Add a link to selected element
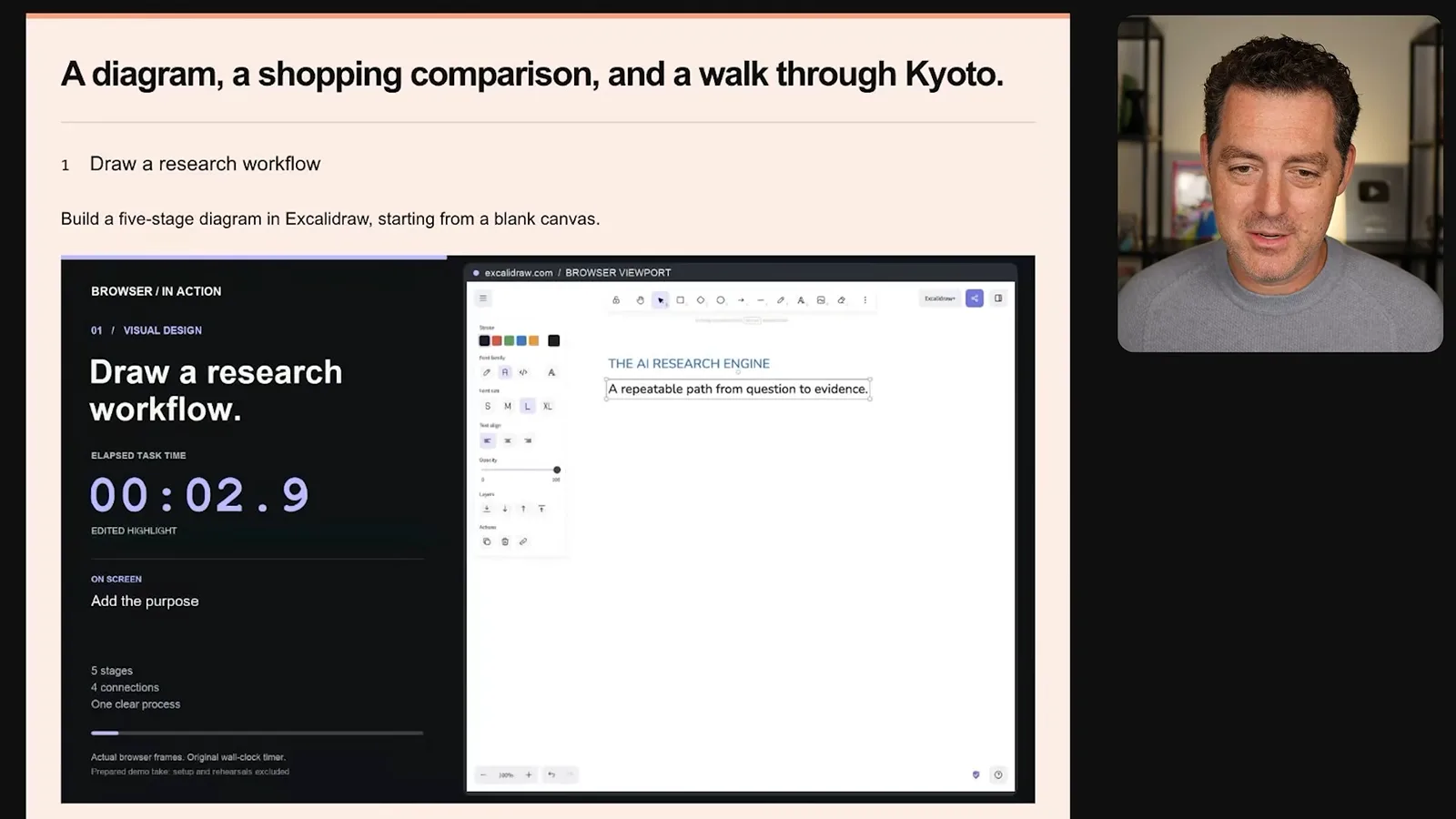Viewport: 1456px width, 819px height. (x=523, y=542)
